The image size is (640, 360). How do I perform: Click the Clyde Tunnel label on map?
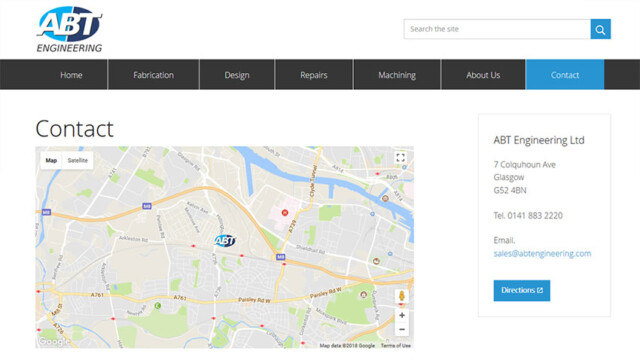point(313,181)
